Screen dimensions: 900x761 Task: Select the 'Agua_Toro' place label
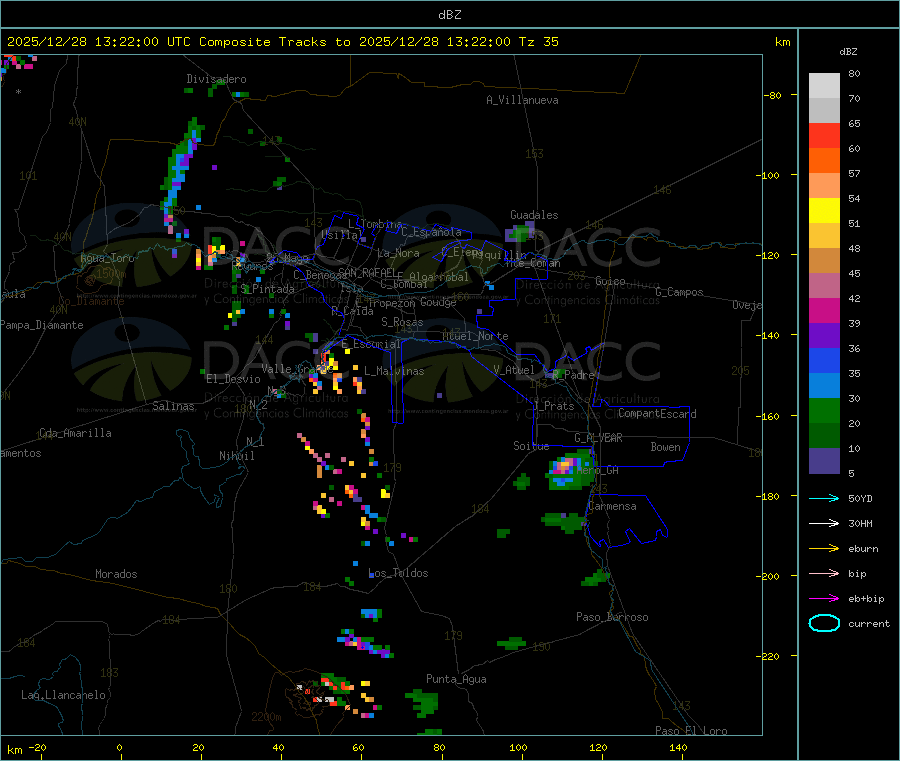pyautogui.click(x=107, y=258)
